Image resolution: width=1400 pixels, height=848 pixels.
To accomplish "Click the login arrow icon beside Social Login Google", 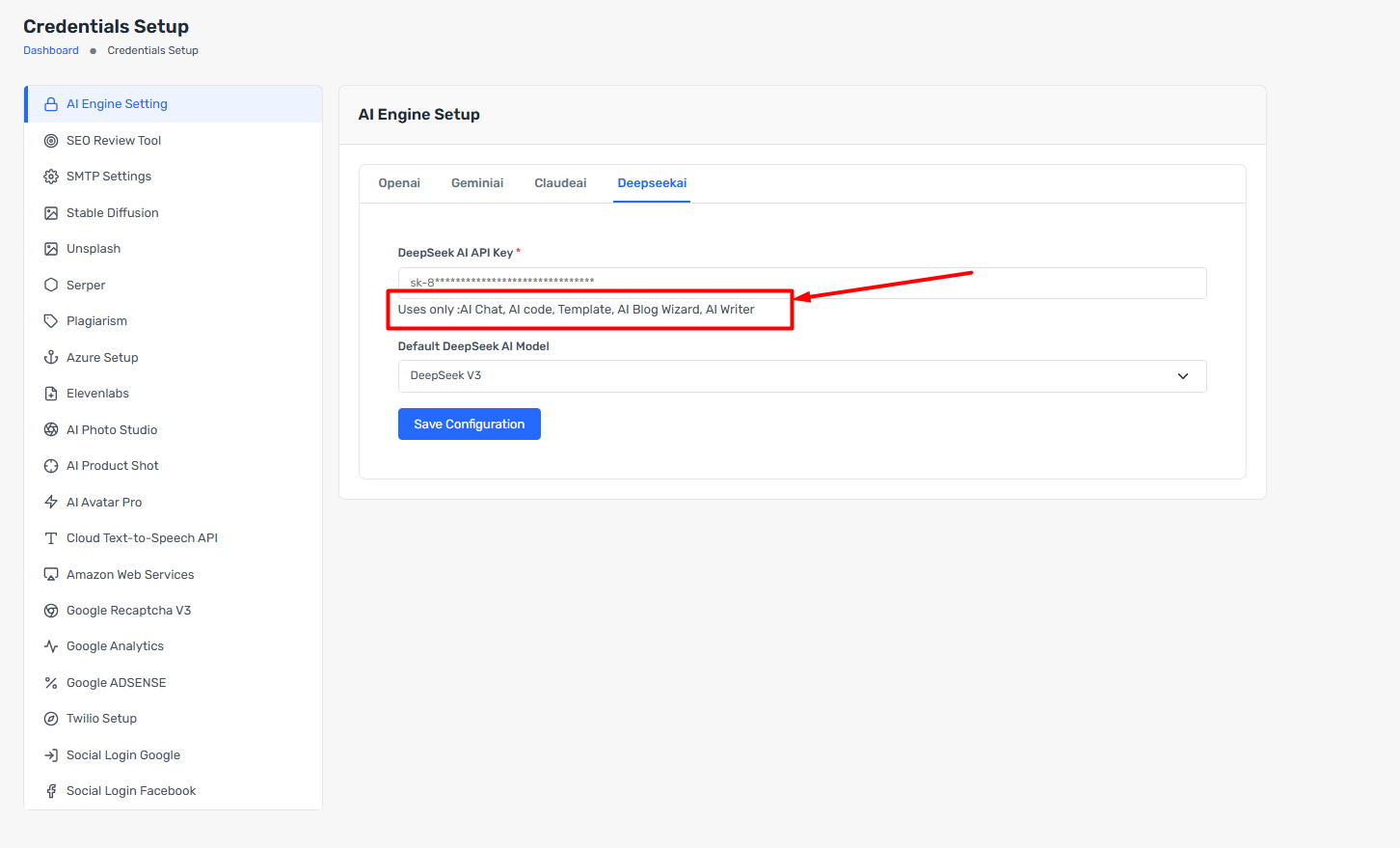I will click(x=51, y=755).
